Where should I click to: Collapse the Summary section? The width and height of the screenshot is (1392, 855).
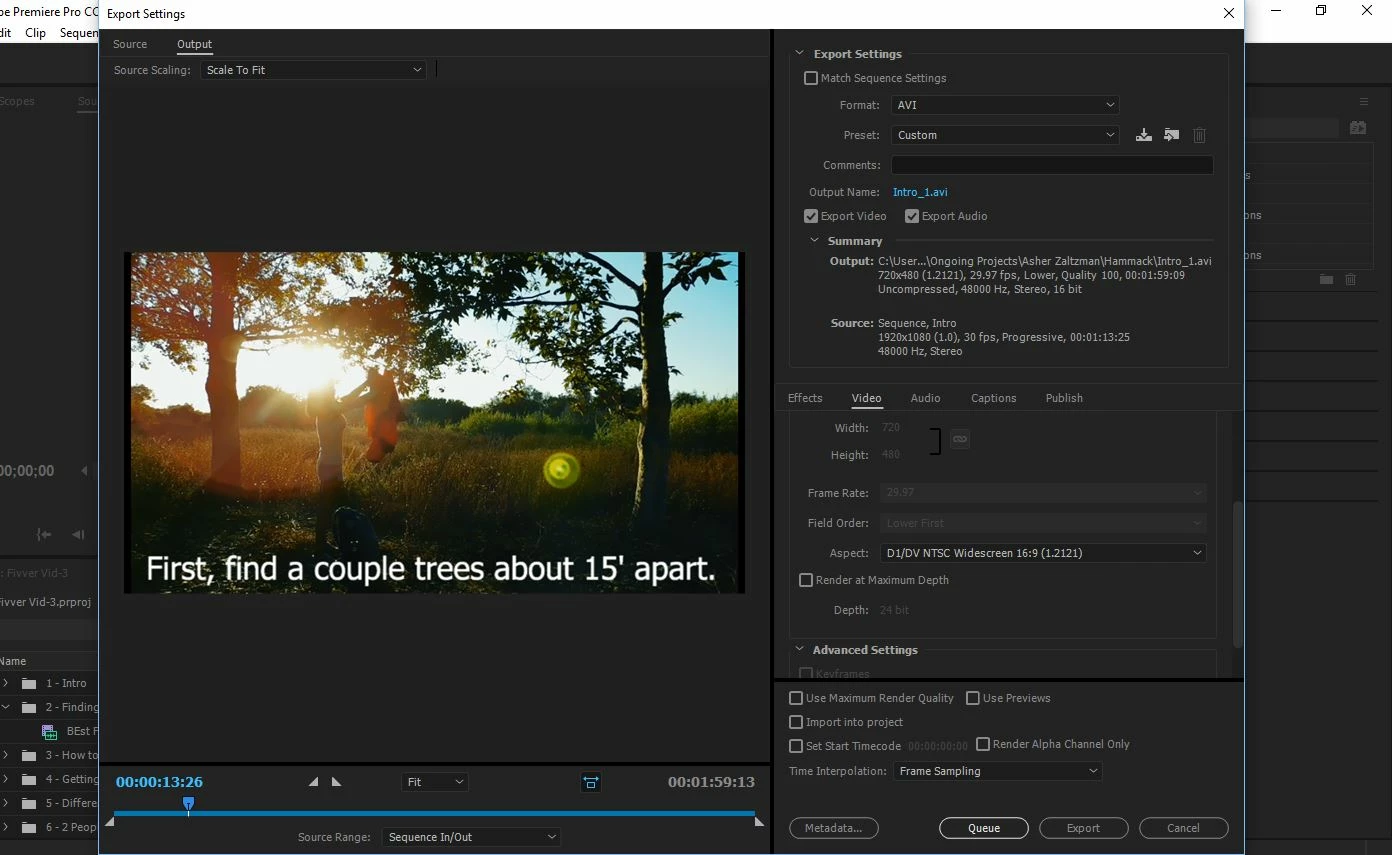tap(814, 241)
